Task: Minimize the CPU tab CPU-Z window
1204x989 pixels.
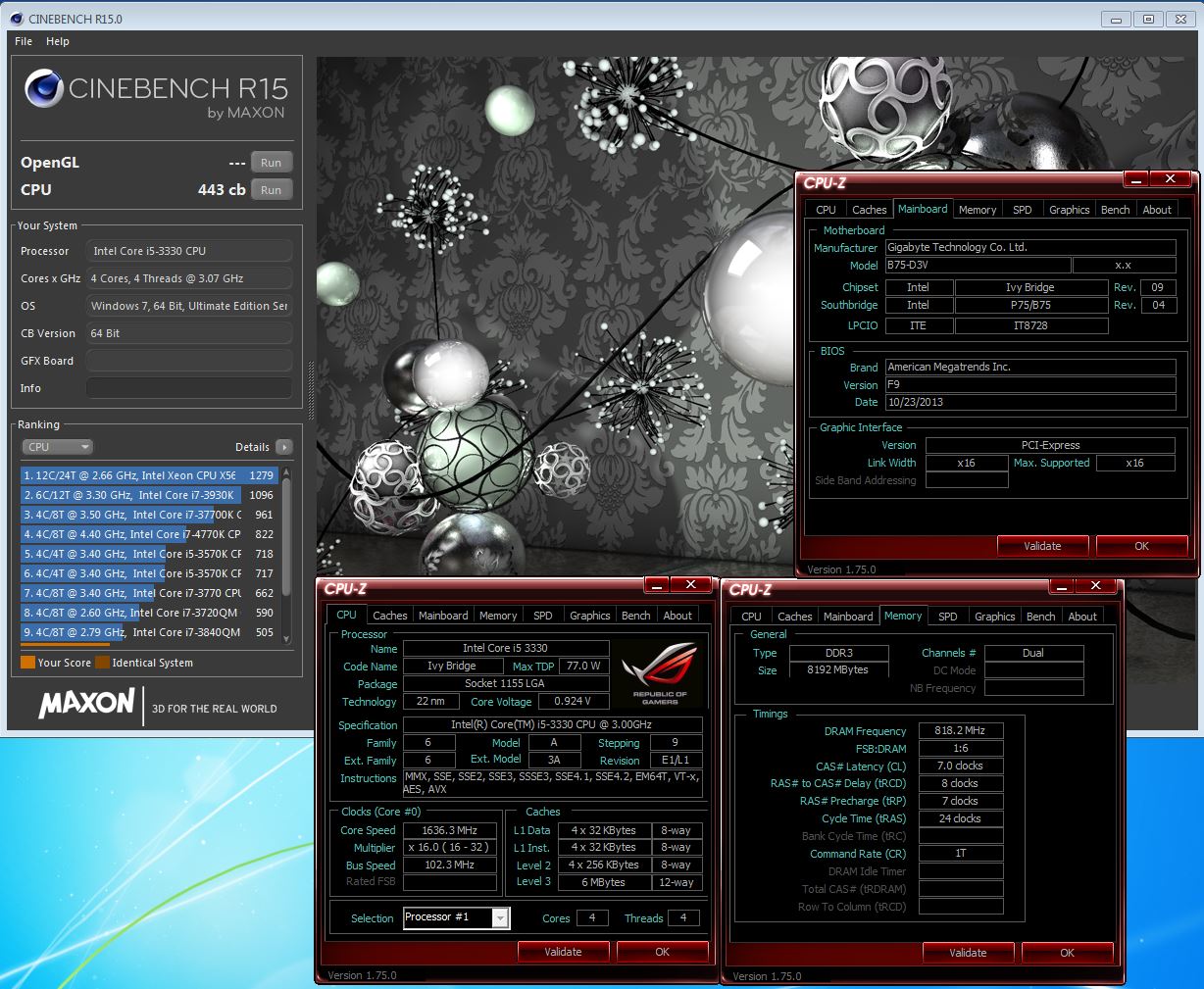Action: click(x=657, y=585)
